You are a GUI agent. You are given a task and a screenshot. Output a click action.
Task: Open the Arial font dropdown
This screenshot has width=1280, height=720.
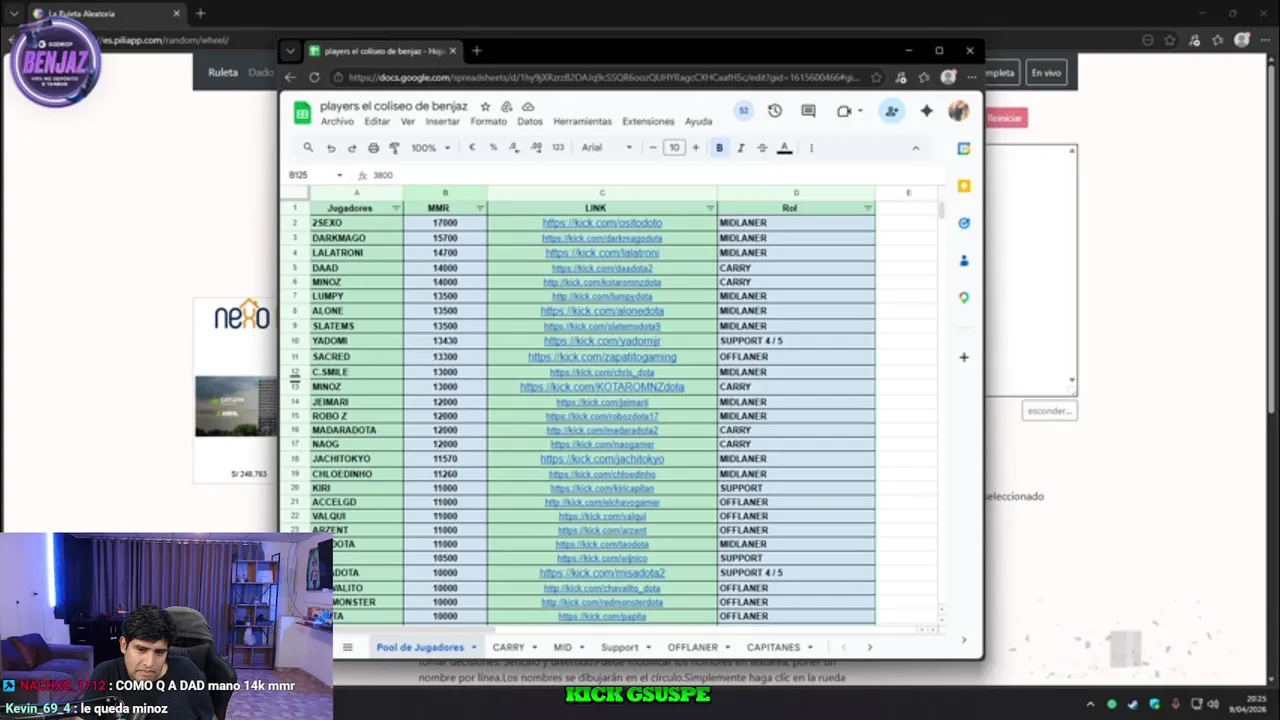(607, 147)
